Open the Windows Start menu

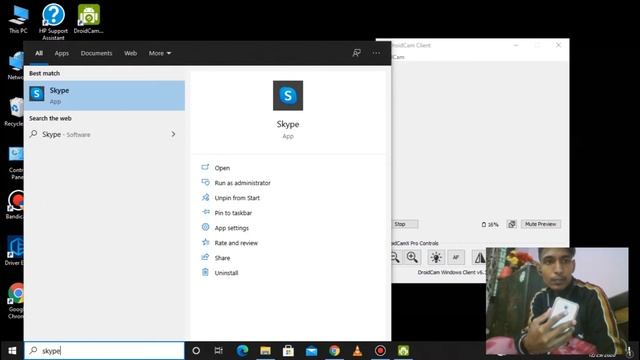(12, 351)
